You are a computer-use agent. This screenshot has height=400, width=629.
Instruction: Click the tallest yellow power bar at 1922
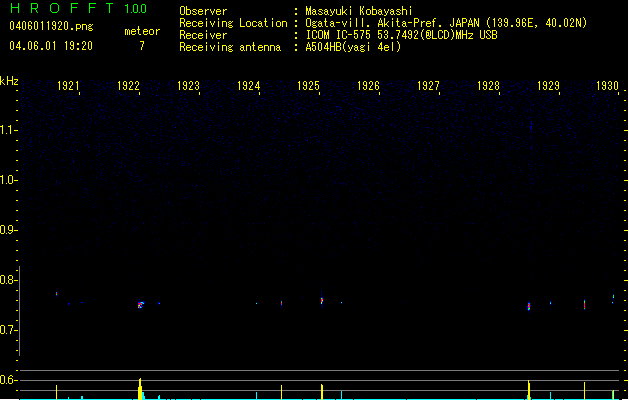[140, 389]
